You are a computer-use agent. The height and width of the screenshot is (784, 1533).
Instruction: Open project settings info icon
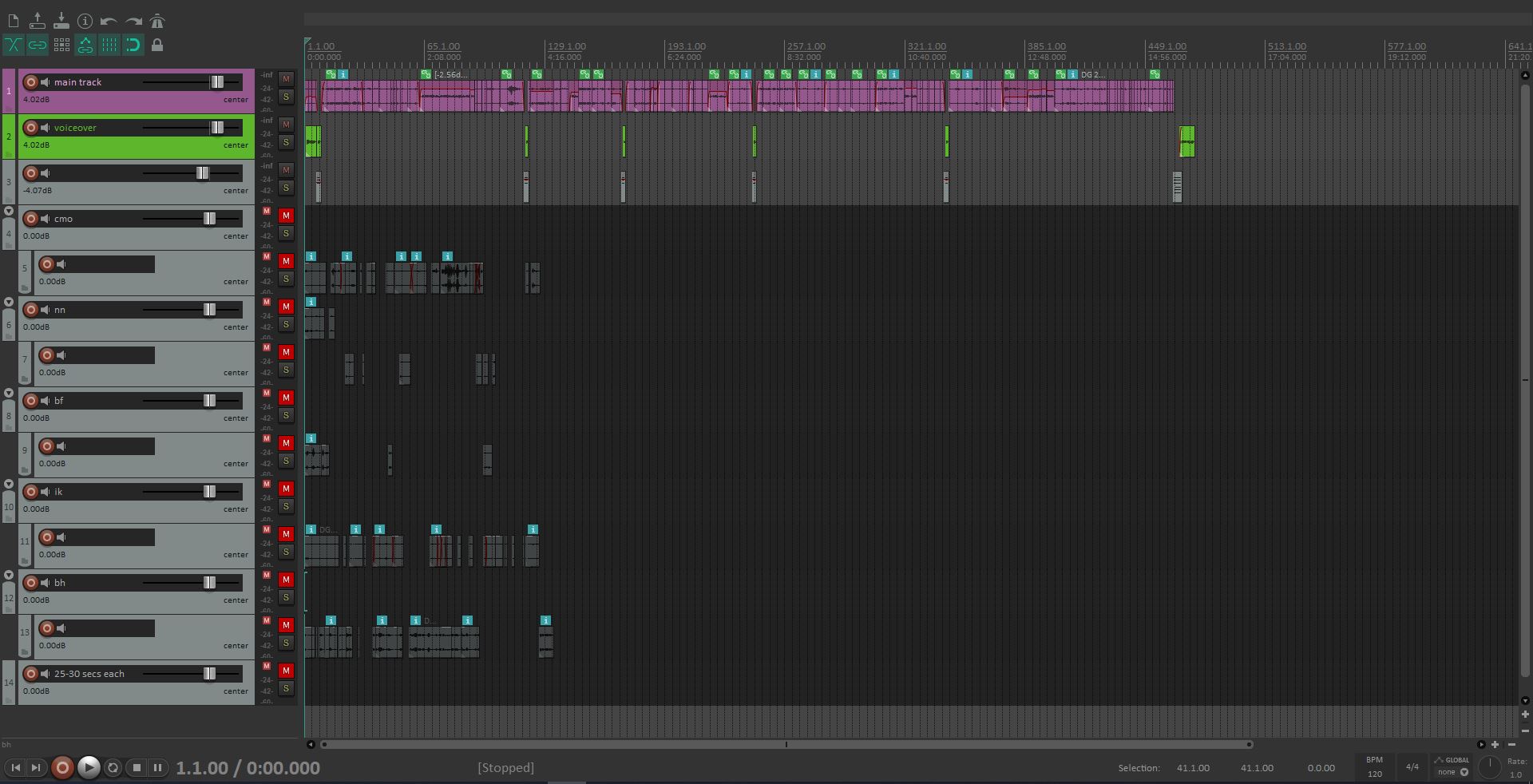[x=85, y=21]
